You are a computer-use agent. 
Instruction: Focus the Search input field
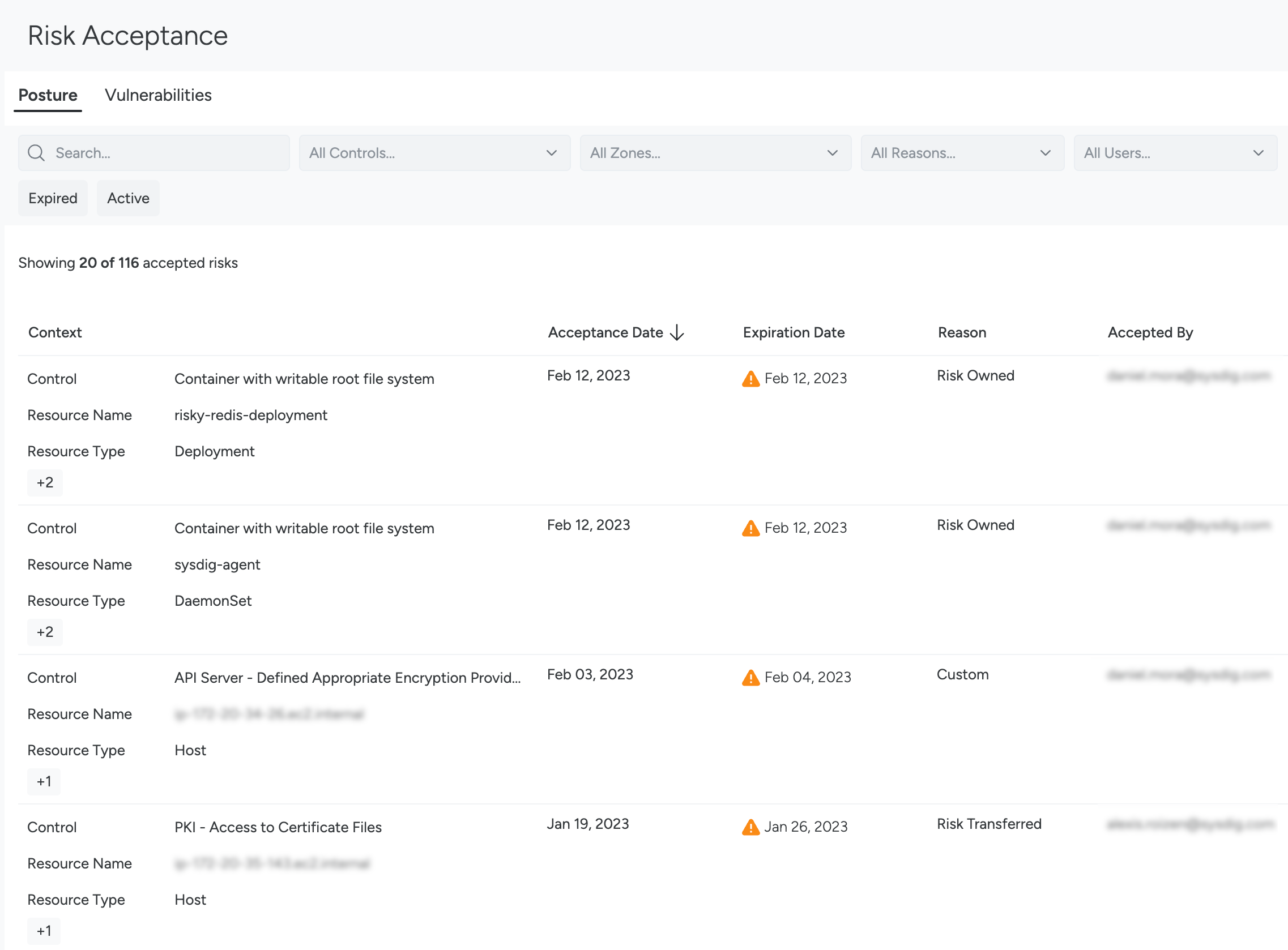coord(167,153)
